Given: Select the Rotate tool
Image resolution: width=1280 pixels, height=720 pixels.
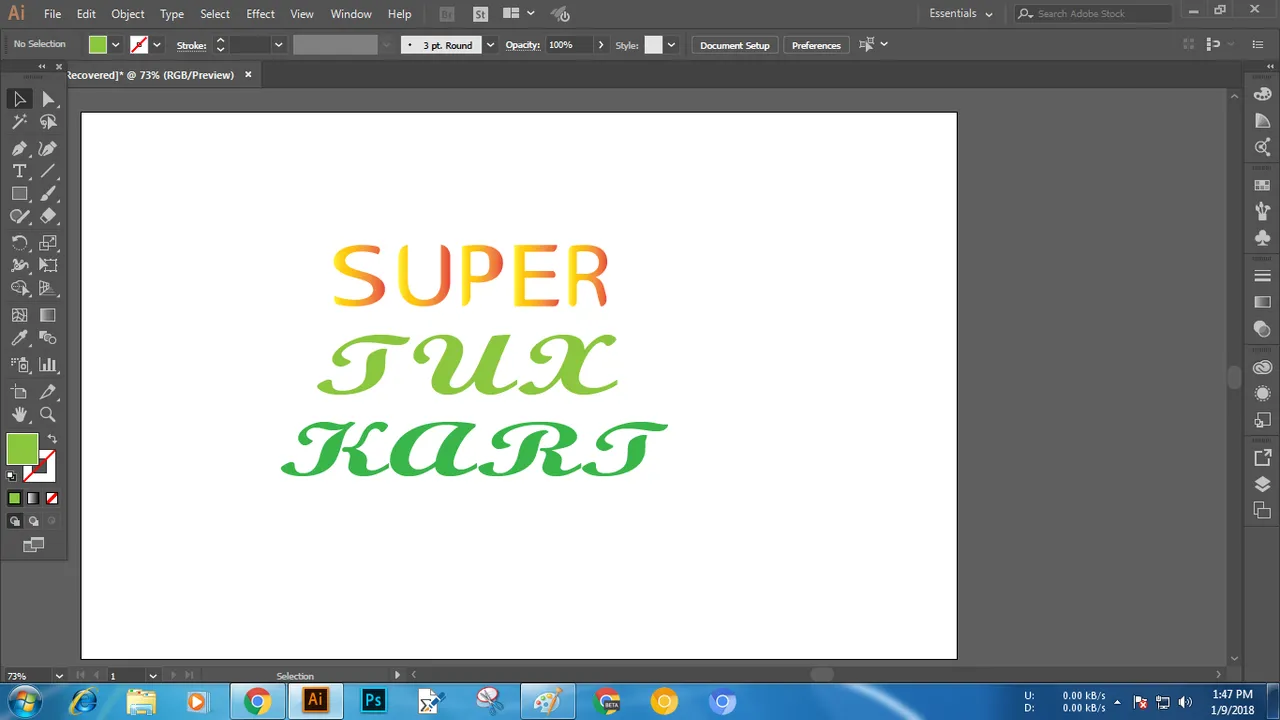Looking at the screenshot, I should coord(19,243).
